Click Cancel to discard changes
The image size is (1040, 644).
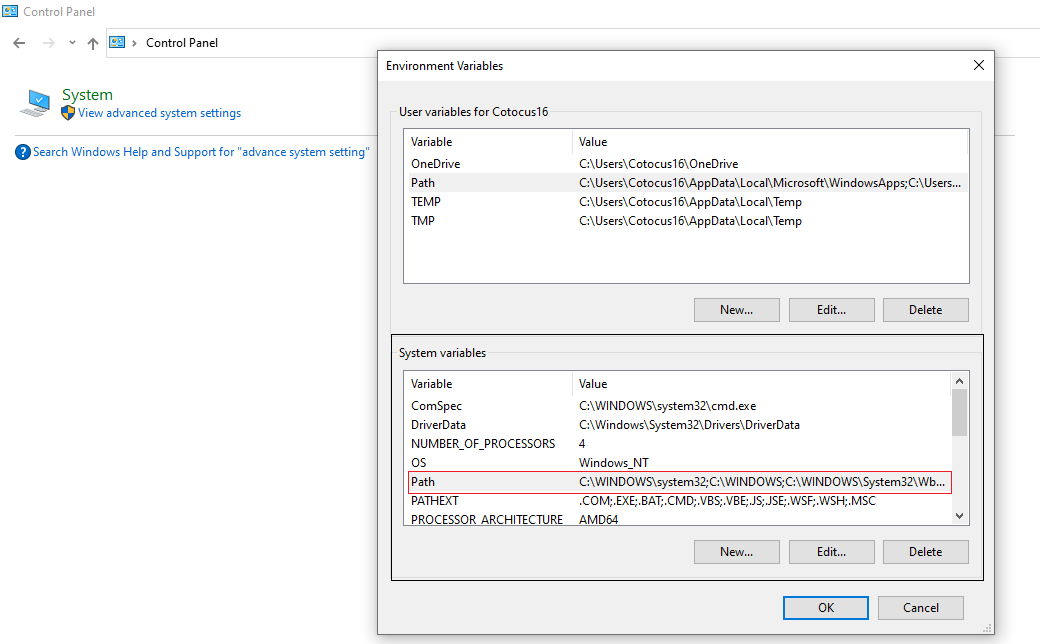921,607
